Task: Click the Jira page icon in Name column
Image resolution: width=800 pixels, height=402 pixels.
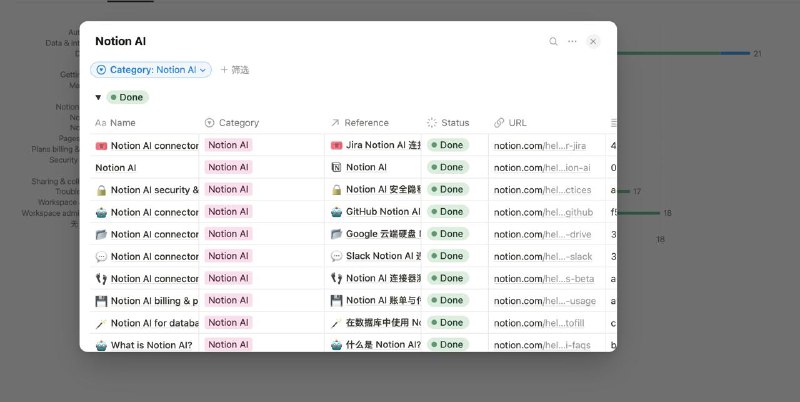Action: (x=101, y=146)
